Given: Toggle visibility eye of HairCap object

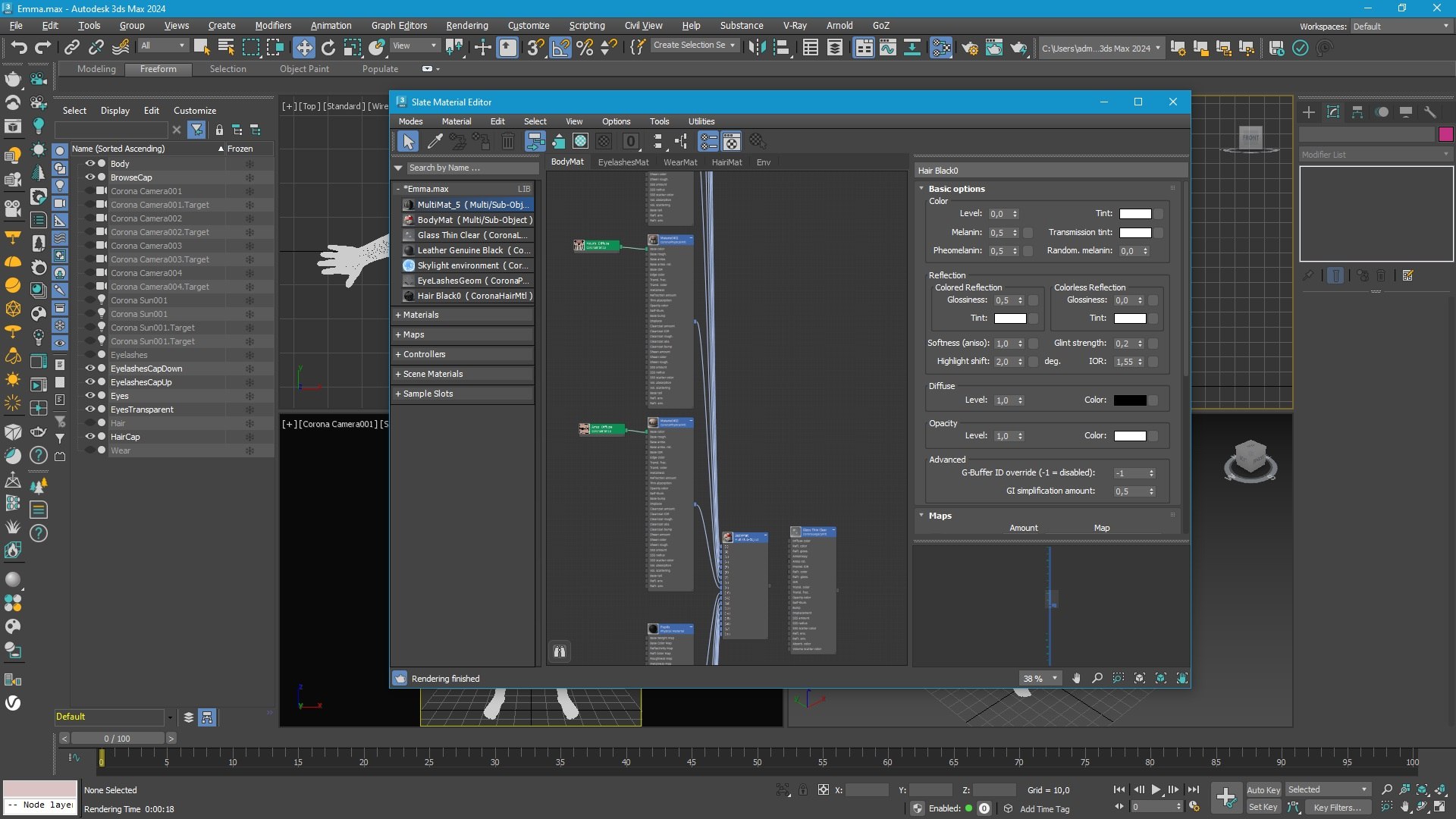Looking at the screenshot, I should (89, 437).
